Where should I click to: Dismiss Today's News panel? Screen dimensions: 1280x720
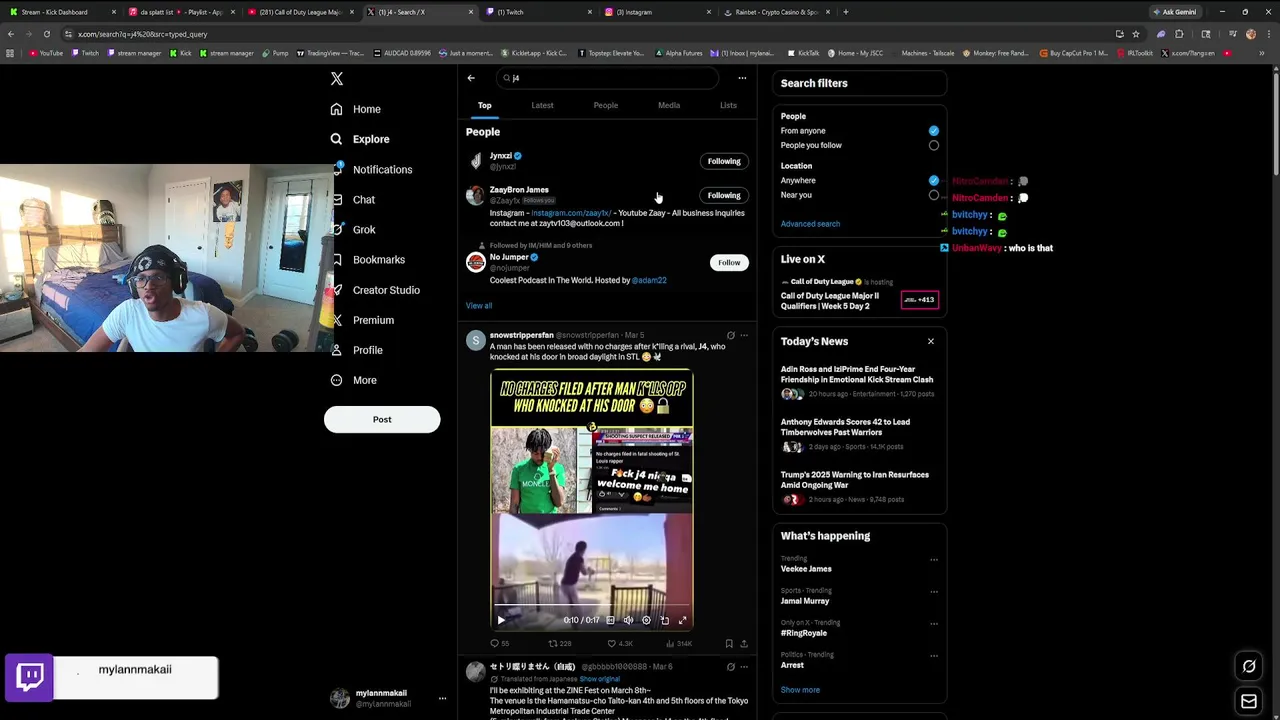pos(931,342)
